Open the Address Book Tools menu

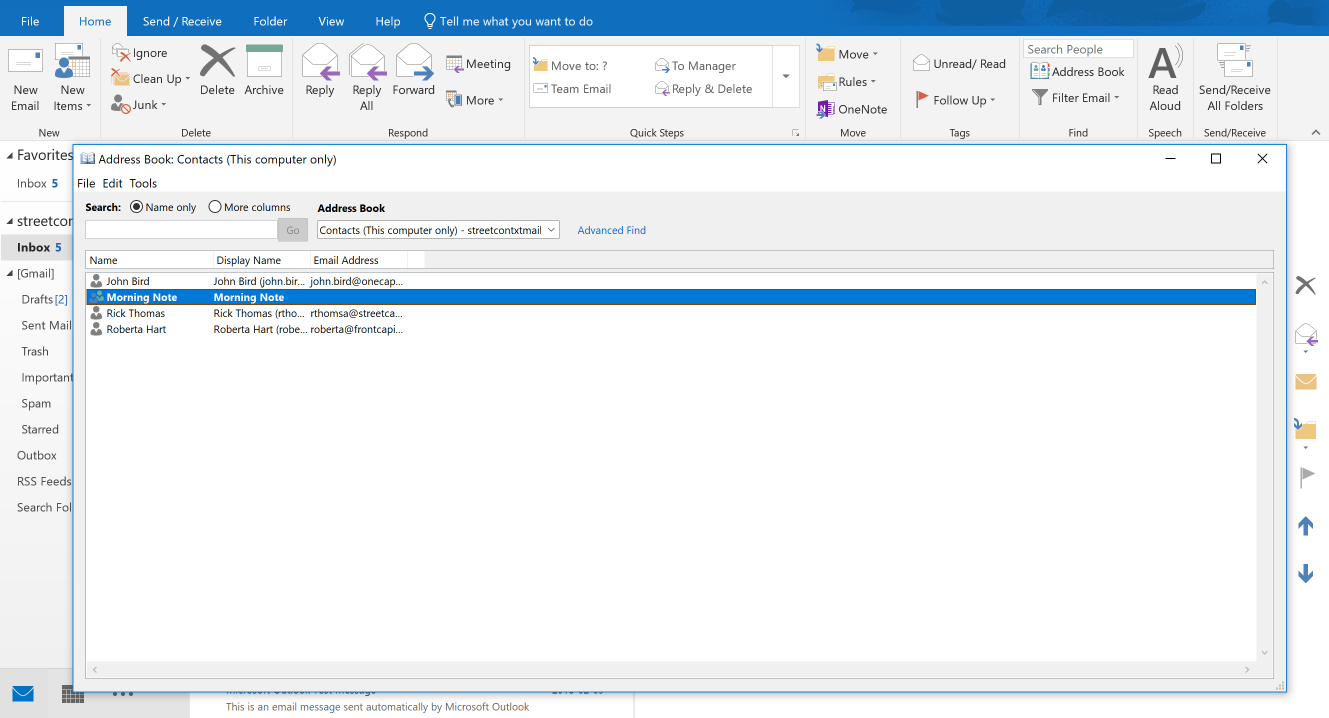click(x=143, y=183)
